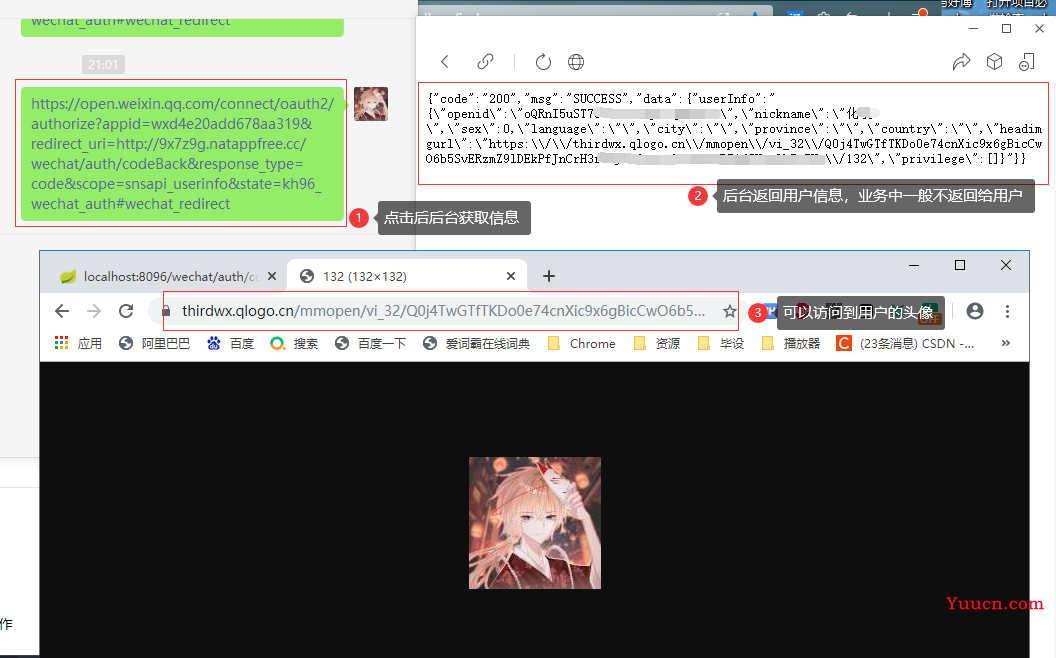Viewport: 1056px width, 658px height.
Task: Click the lock icon in address bar
Action: pyautogui.click(x=166, y=311)
